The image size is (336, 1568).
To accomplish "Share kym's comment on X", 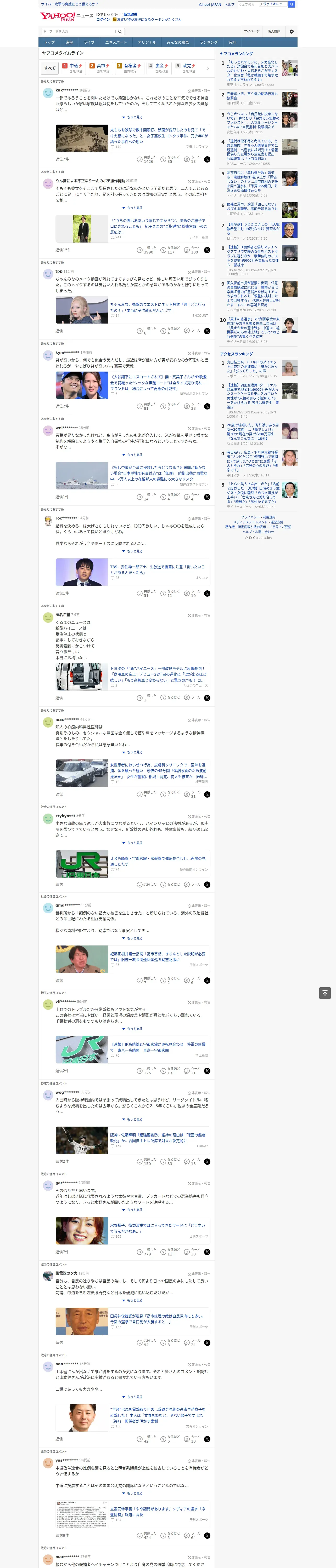I will click(207, 407).
